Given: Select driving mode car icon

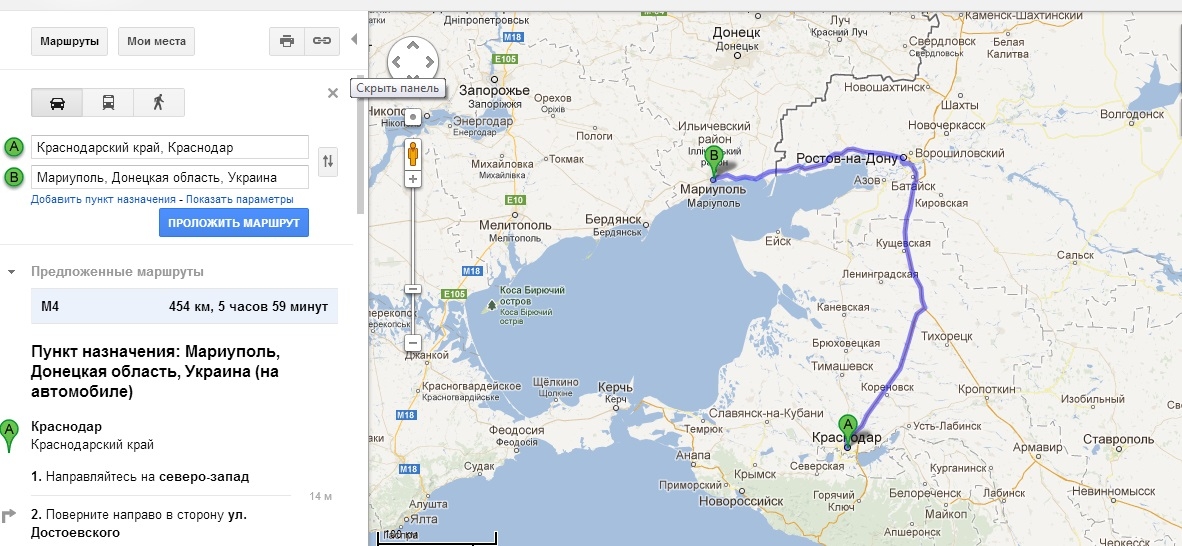Looking at the screenshot, I should pos(57,103).
